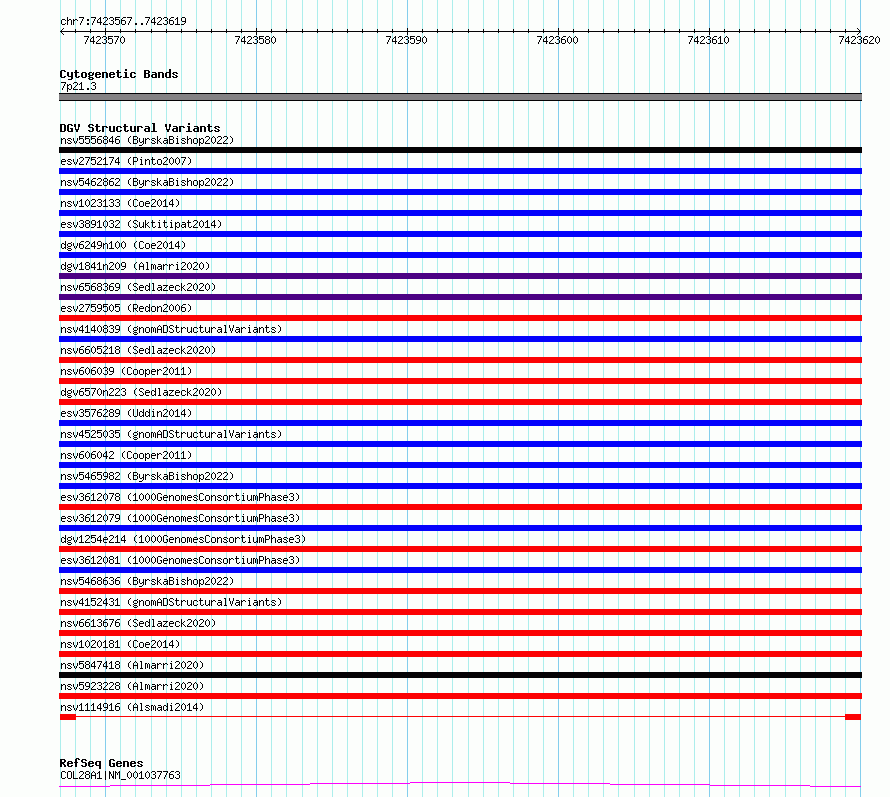The height and width of the screenshot is (797, 890).
Task: Click ruler coordinate 7423590
Action: [406, 40]
